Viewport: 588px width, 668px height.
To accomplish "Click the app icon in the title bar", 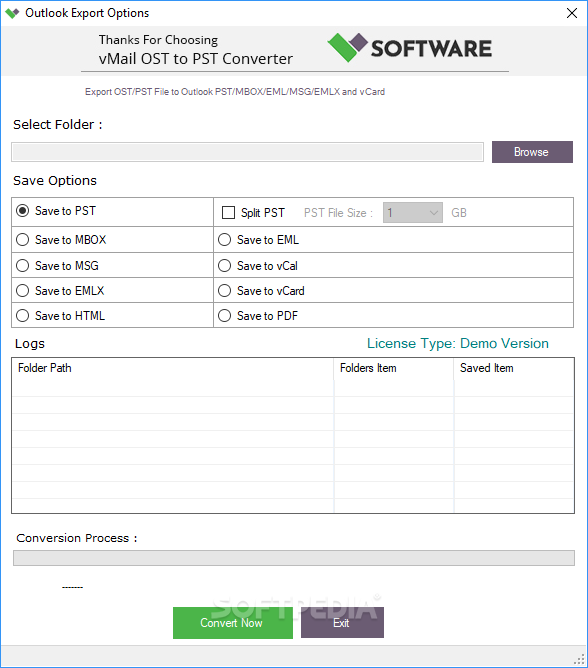I will coord(12,13).
